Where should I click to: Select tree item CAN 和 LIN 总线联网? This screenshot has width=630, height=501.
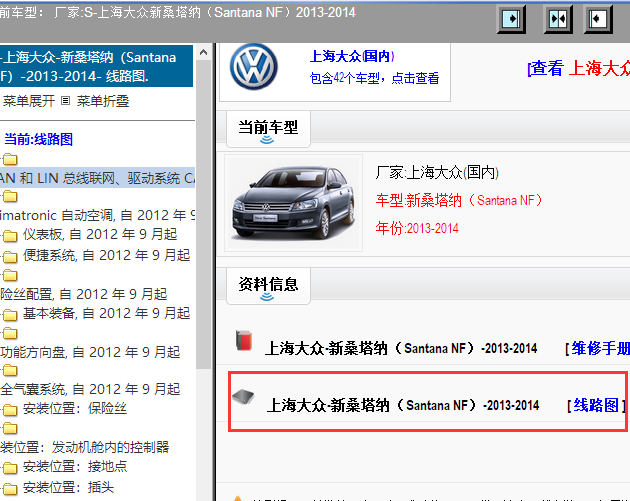point(97,178)
